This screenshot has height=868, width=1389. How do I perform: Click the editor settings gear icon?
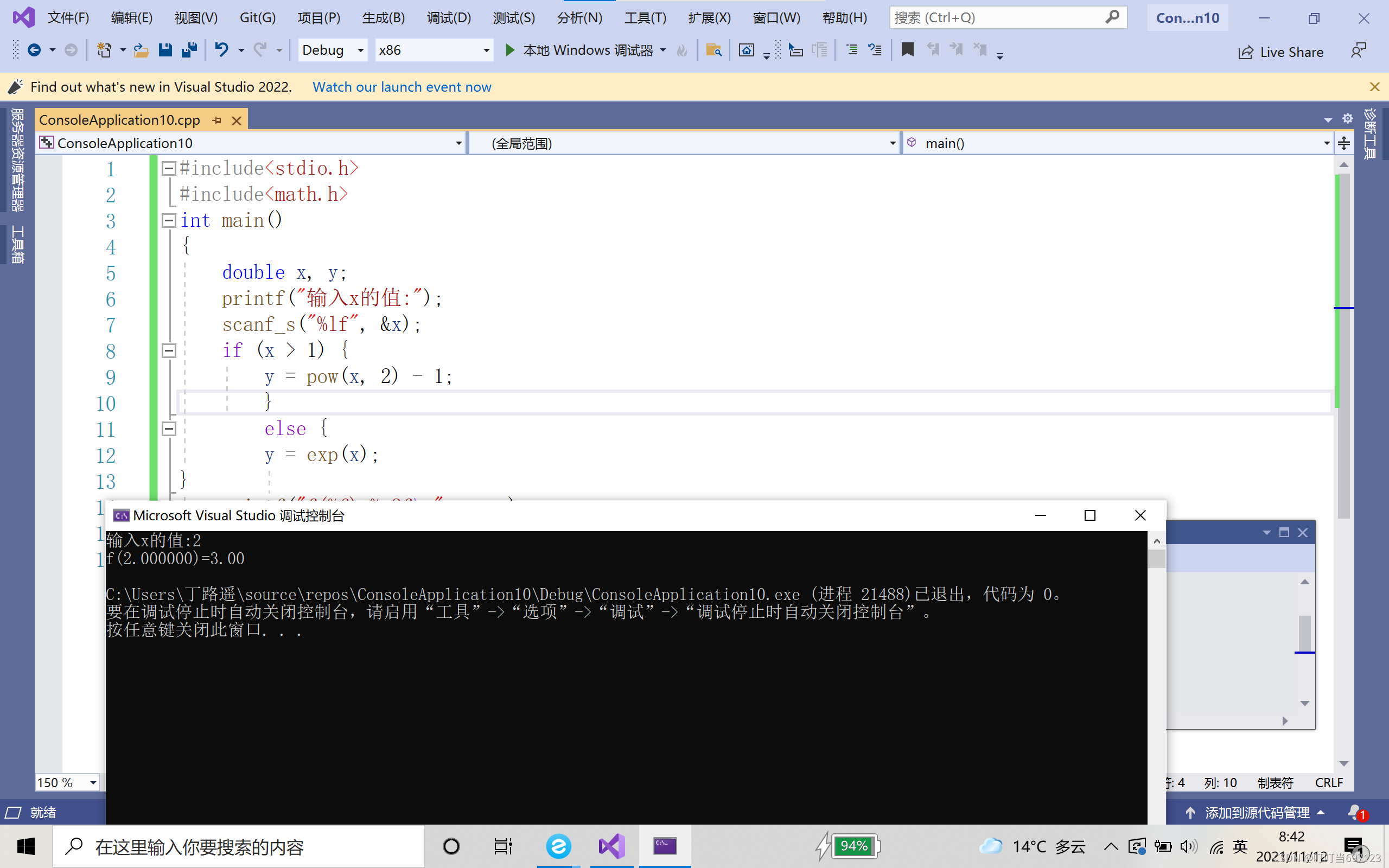click(x=1348, y=119)
